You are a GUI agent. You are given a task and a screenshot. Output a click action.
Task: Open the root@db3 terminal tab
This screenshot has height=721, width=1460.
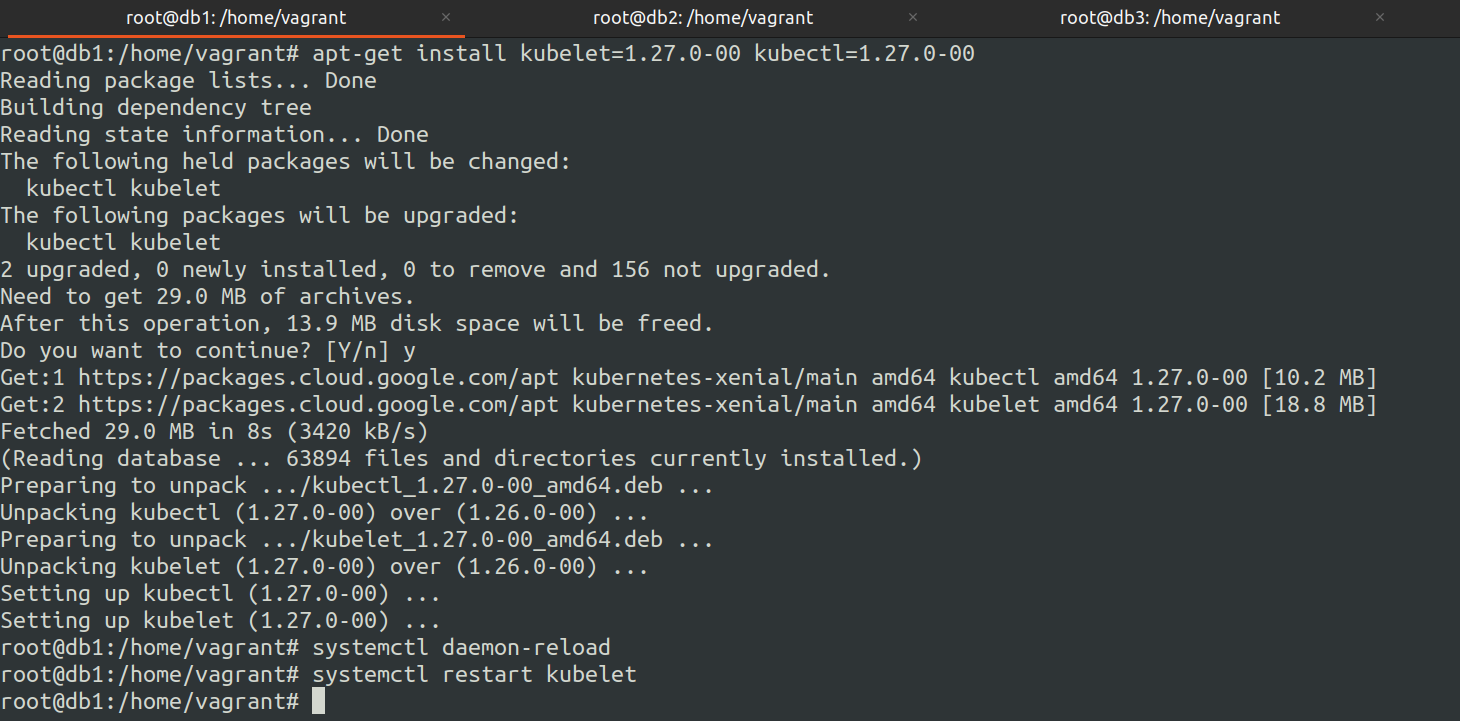(x=1169, y=18)
